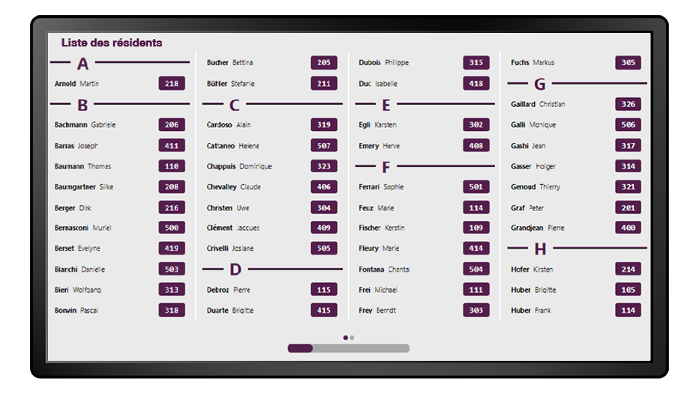
Task: Switch to second page indicator dot
Action: [352, 338]
